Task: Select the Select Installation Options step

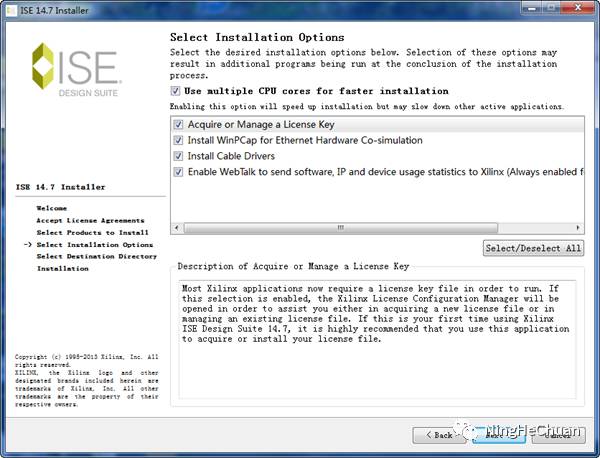Action: (x=95, y=244)
